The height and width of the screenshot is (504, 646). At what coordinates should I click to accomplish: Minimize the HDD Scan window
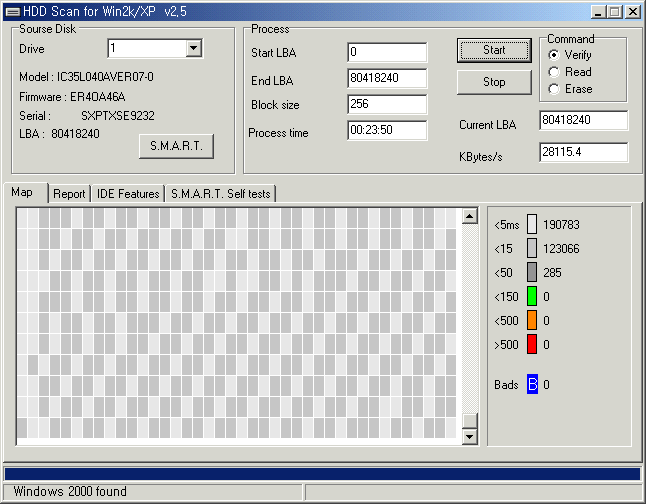pyautogui.click(x=599, y=12)
